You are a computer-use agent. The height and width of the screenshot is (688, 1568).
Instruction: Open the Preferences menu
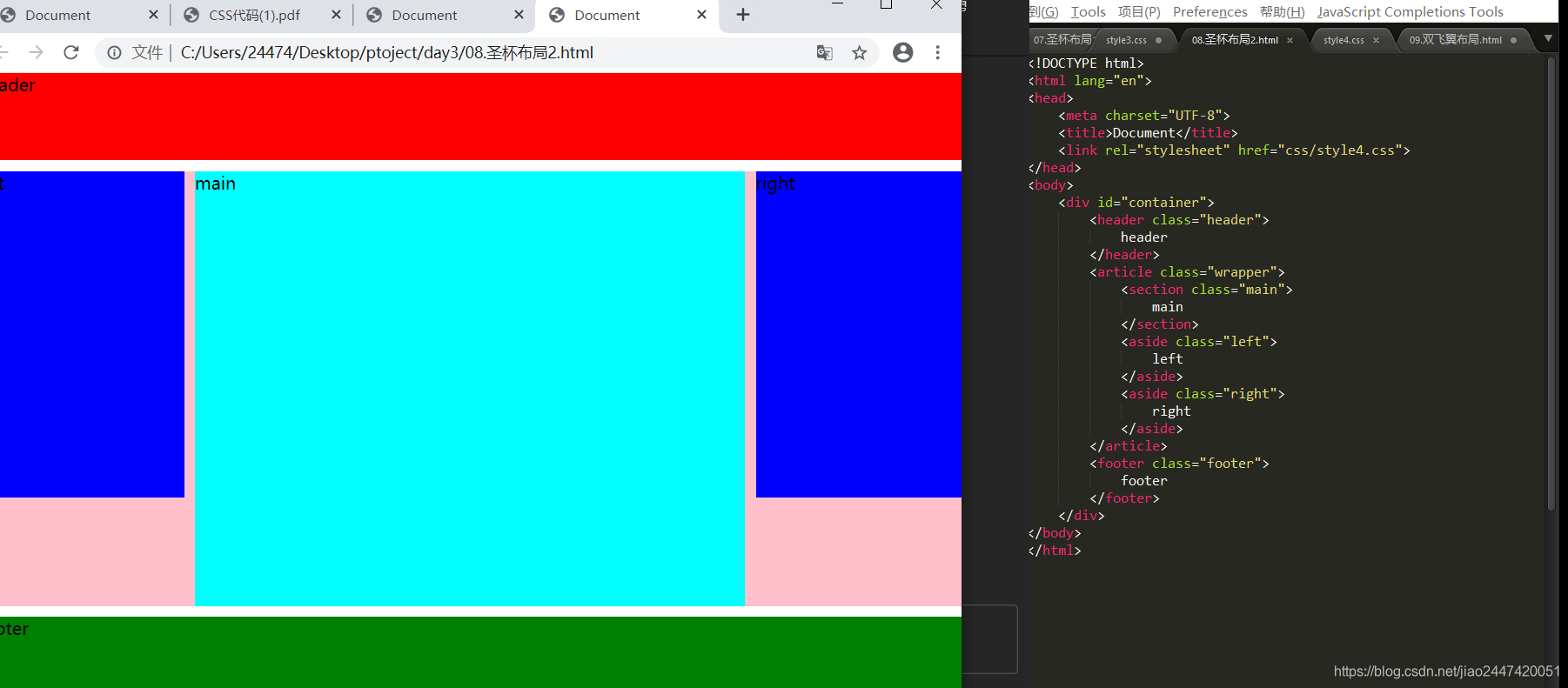click(1210, 12)
